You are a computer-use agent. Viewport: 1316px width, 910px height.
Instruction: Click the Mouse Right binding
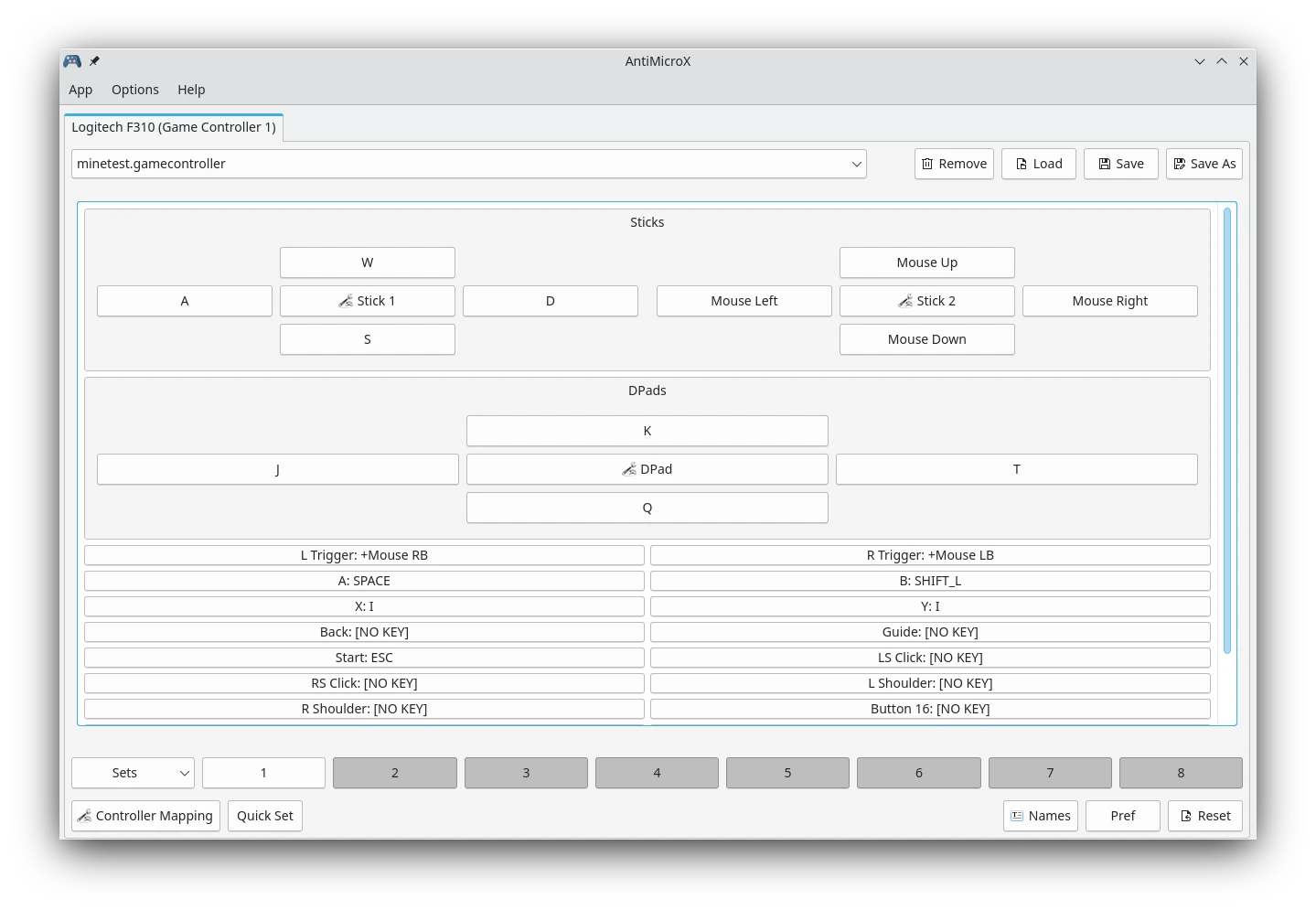[x=1110, y=301]
